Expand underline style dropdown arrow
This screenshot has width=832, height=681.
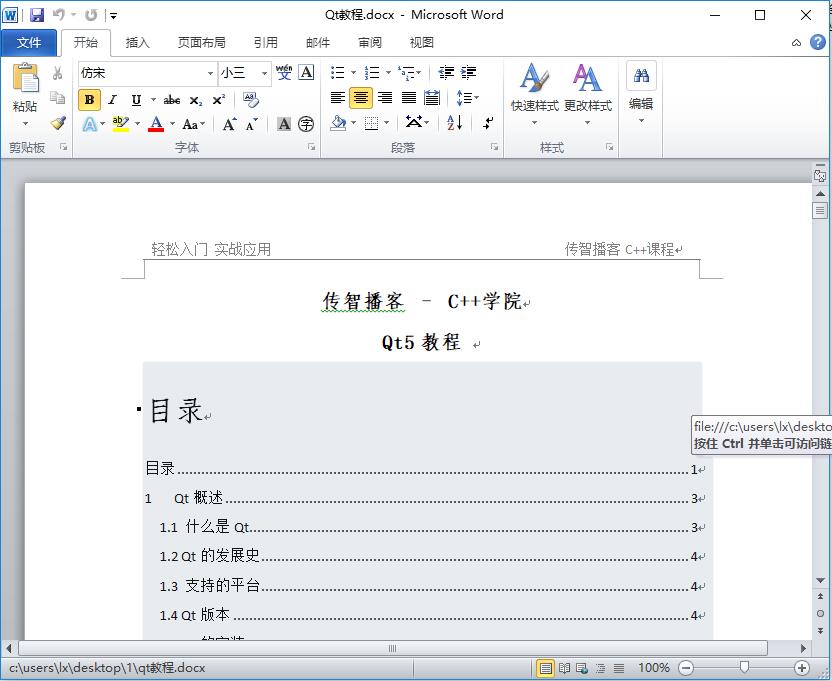click(x=153, y=100)
